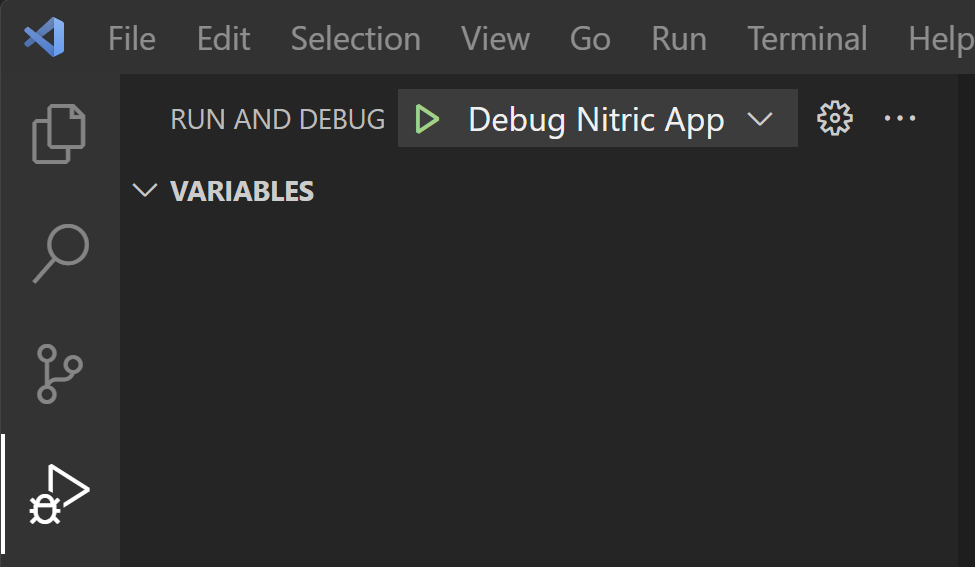Open the Terminal menu
The image size is (975, 567).
(x=807, y=39)
